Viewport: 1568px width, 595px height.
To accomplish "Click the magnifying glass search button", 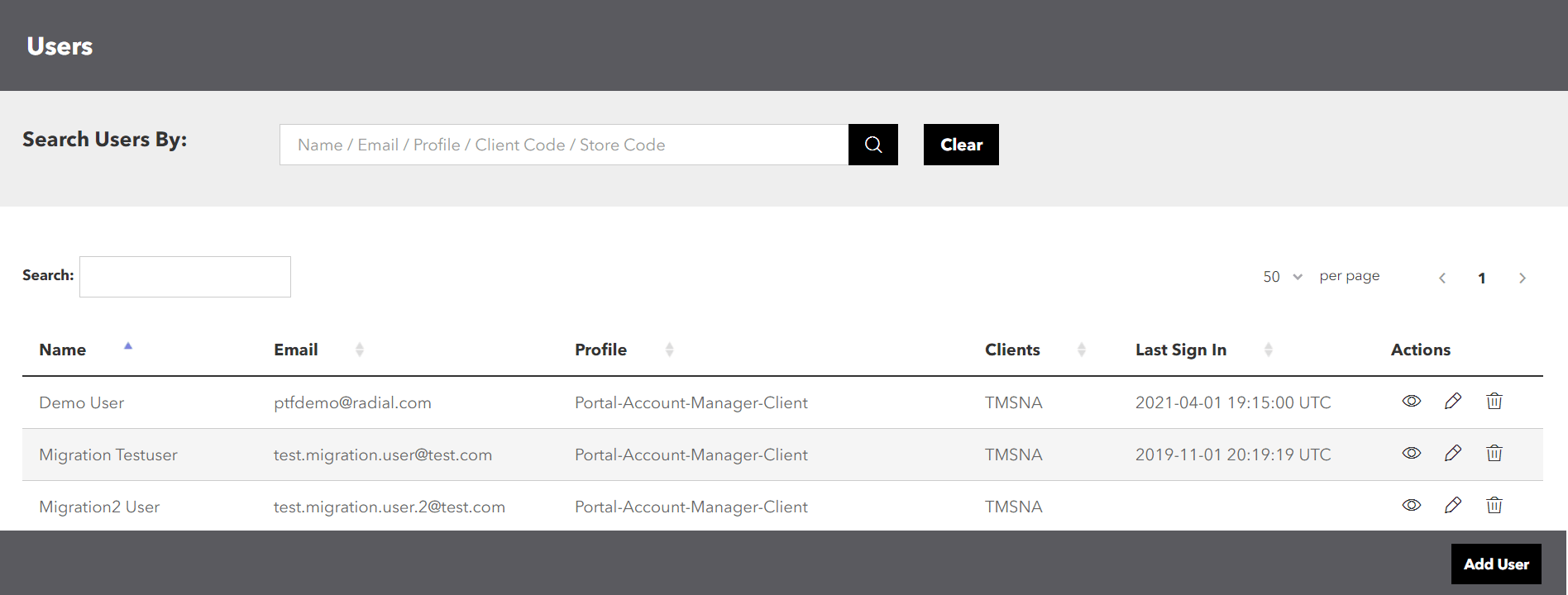I will [x=872, y=145].
